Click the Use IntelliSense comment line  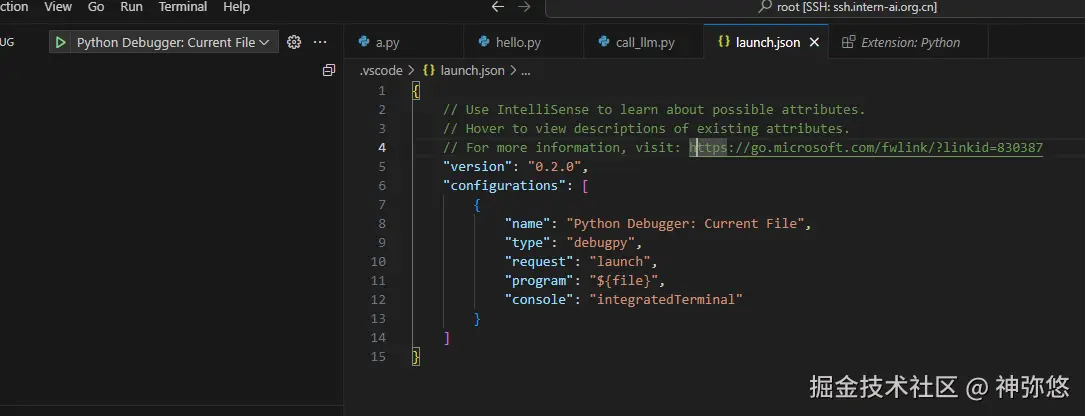[x=655, y=109]
